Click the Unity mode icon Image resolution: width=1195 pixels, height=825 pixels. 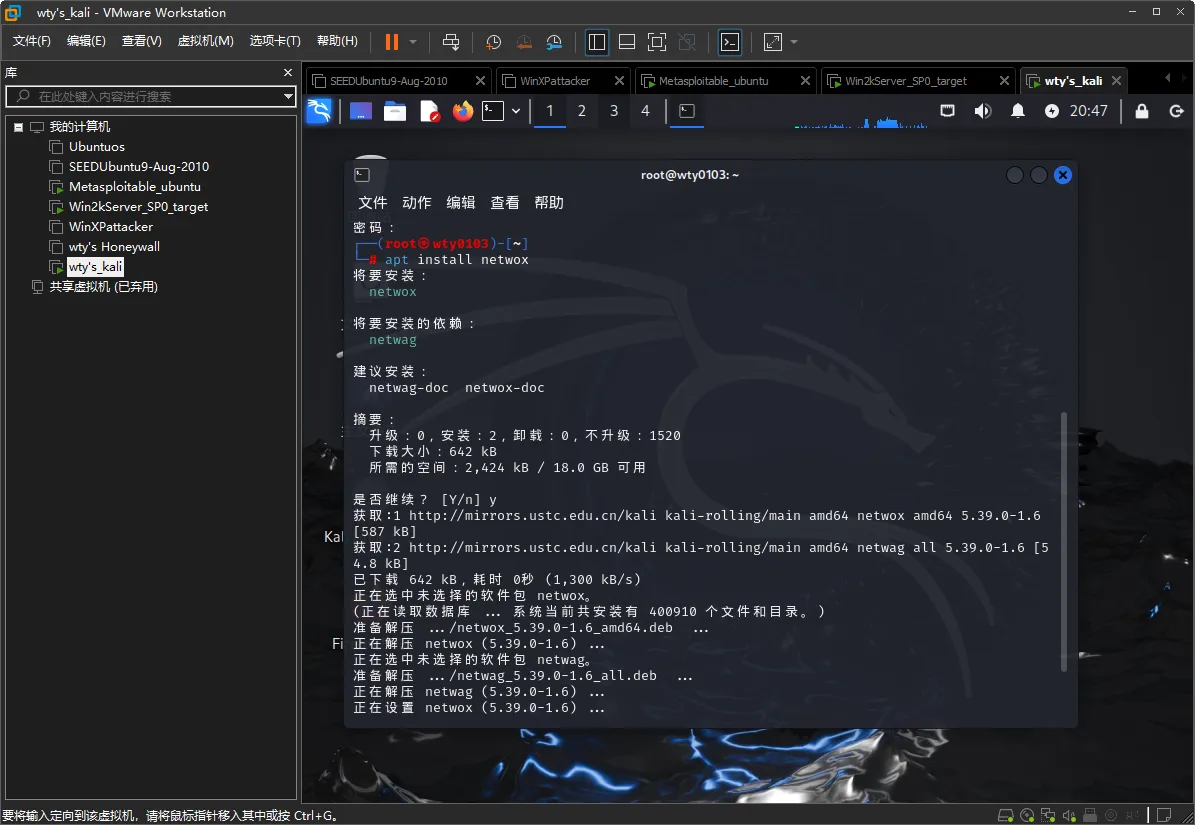click(x=687, y=42)
